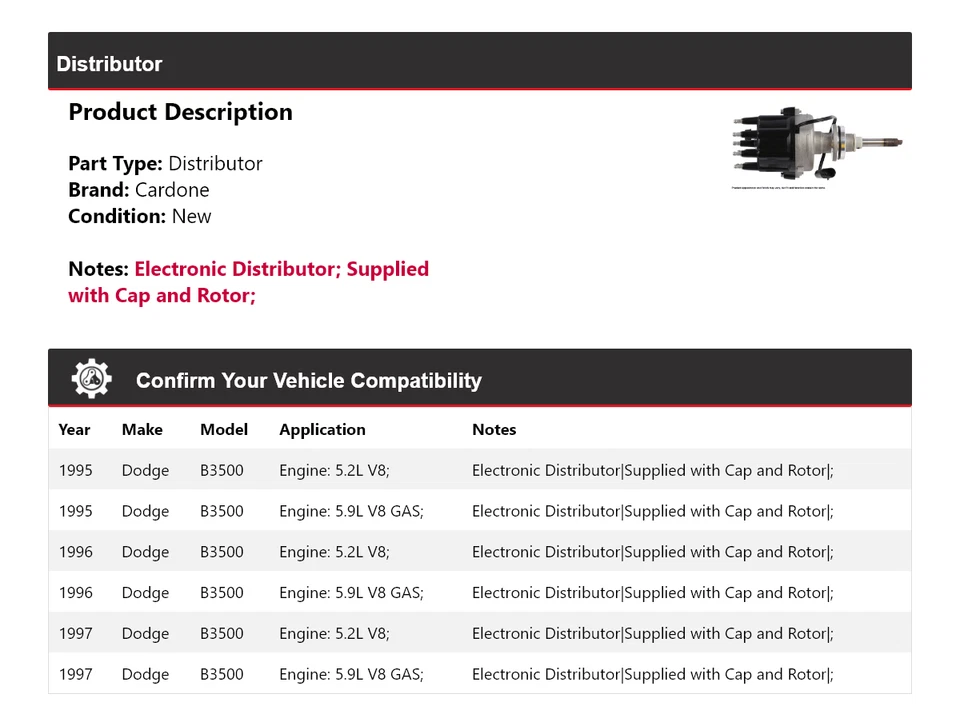Screen dimensions: 960x726
Task: Select the Model column header
Action: coord(224,430)
